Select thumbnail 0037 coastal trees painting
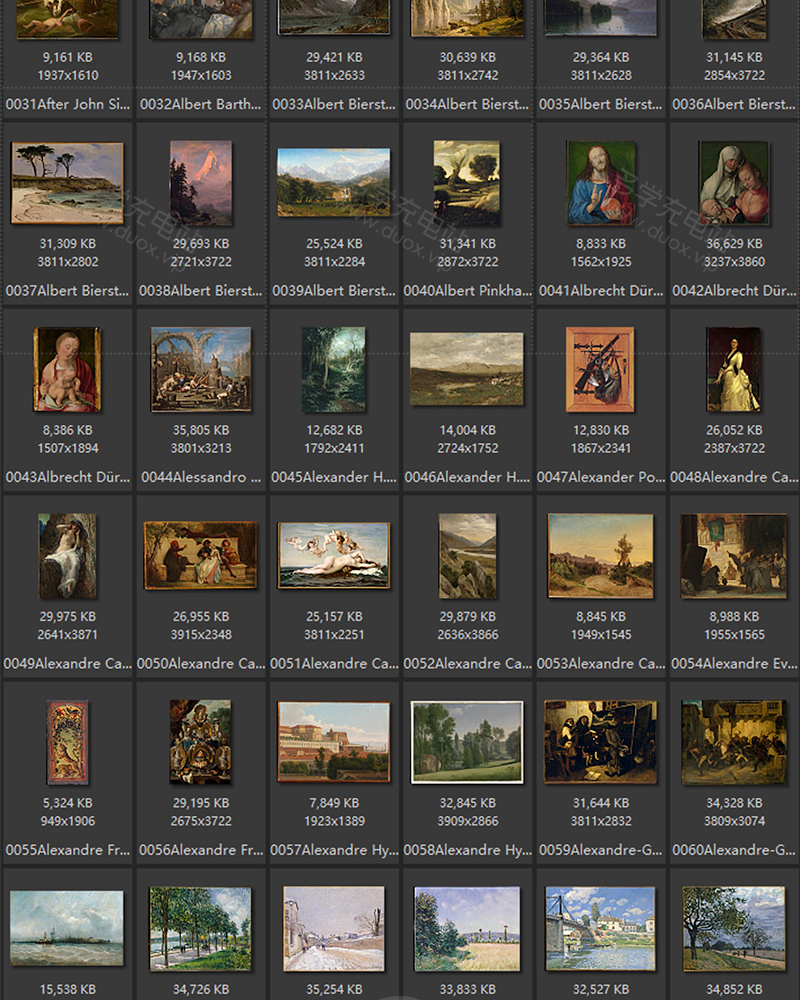Image resolution: width=800 pixels, height=1000 pixels. [67, 182]
